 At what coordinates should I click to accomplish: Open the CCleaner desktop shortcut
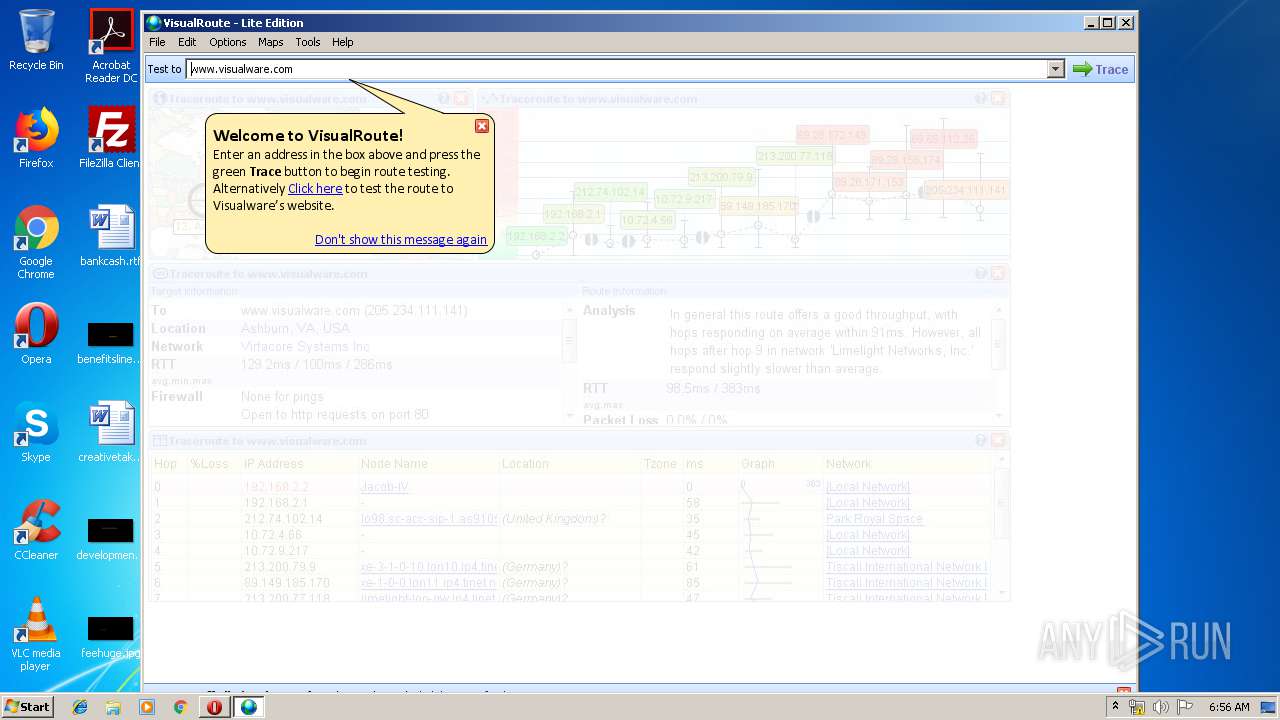click(36, 530)
